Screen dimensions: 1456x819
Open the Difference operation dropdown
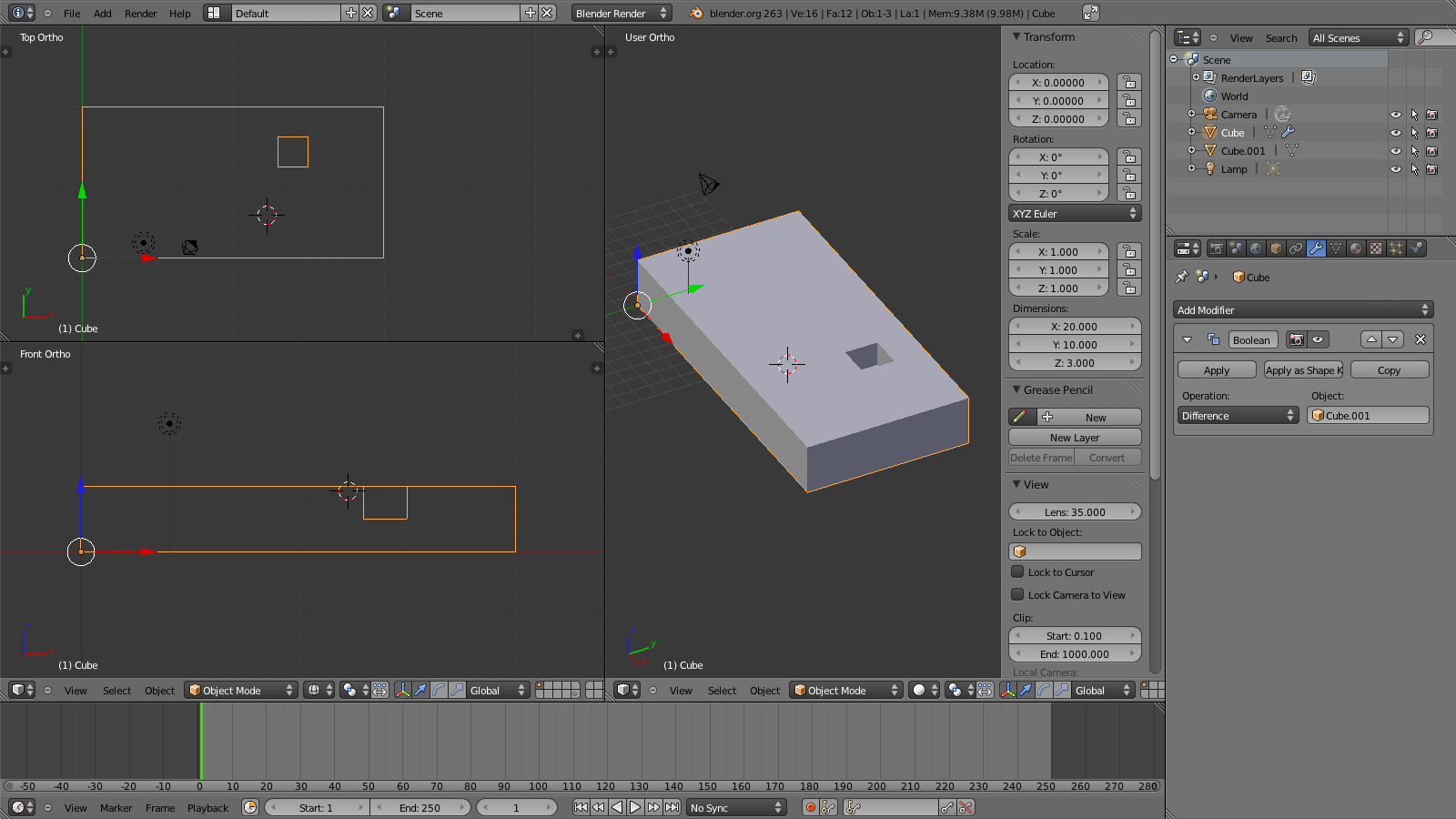pyautogui.click(x=1238, y=416)
